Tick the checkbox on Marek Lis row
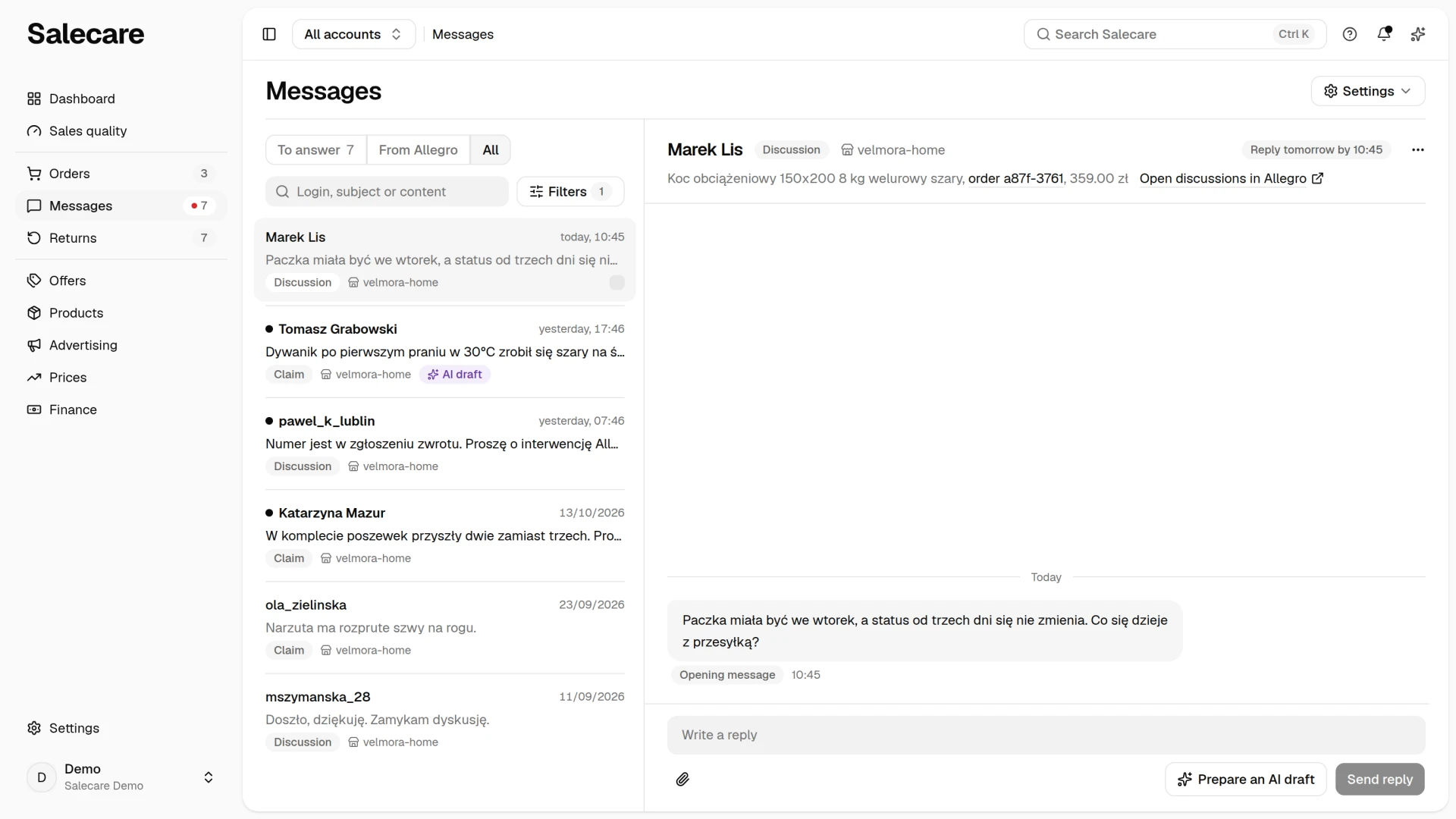The height and width of the screenshot is (819, 1456). [x=617, y=283]
